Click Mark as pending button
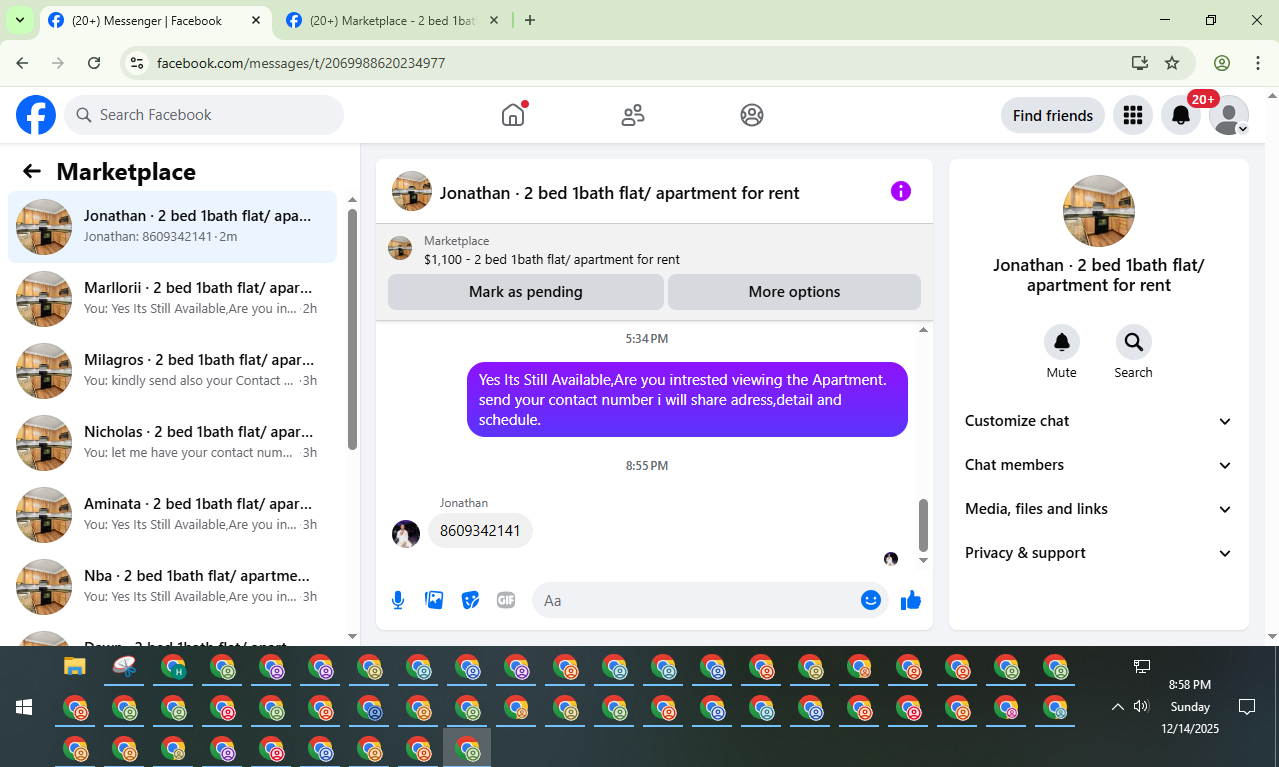Screen dimensions: 1279x767 [526, 292]
